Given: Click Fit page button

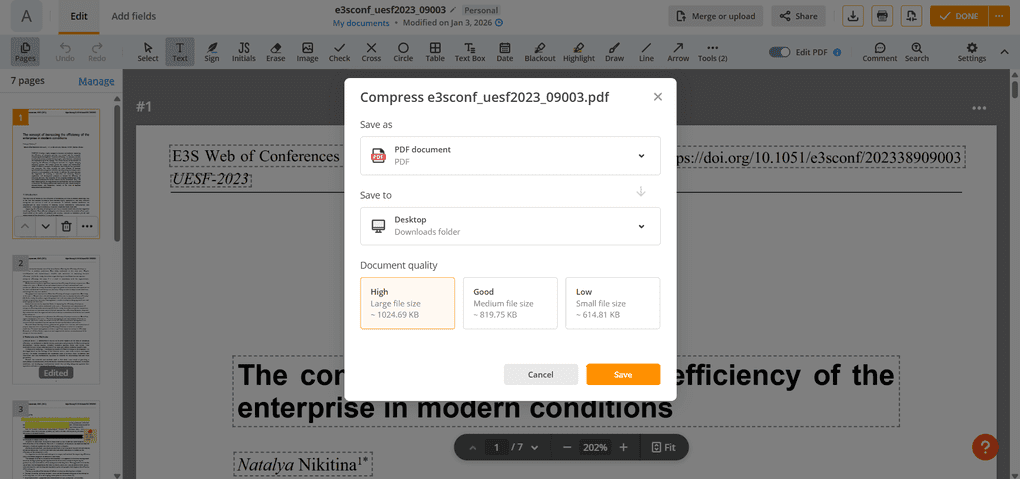Looking at the screenshot, I should [664, 448].
